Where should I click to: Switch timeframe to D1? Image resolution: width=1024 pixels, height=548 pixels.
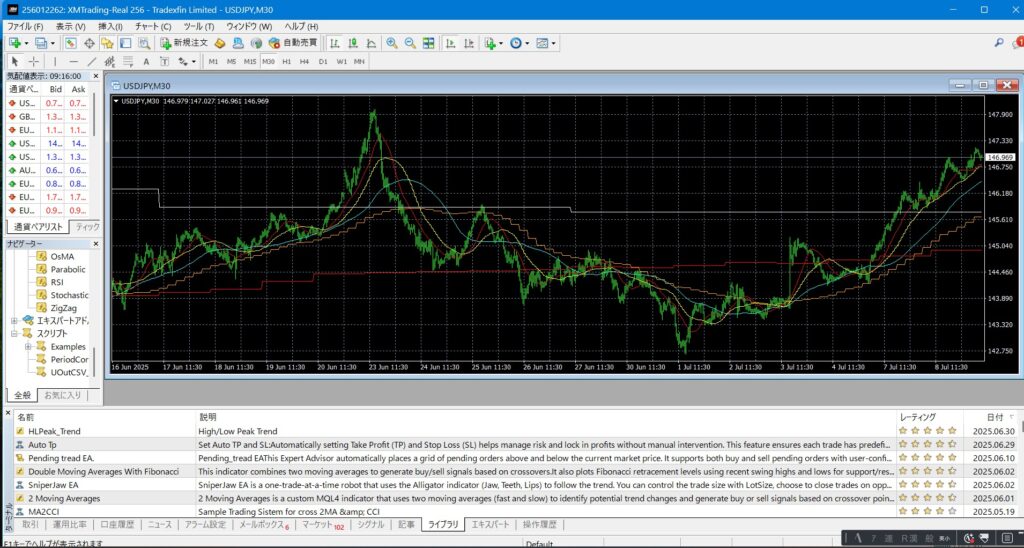323,61
